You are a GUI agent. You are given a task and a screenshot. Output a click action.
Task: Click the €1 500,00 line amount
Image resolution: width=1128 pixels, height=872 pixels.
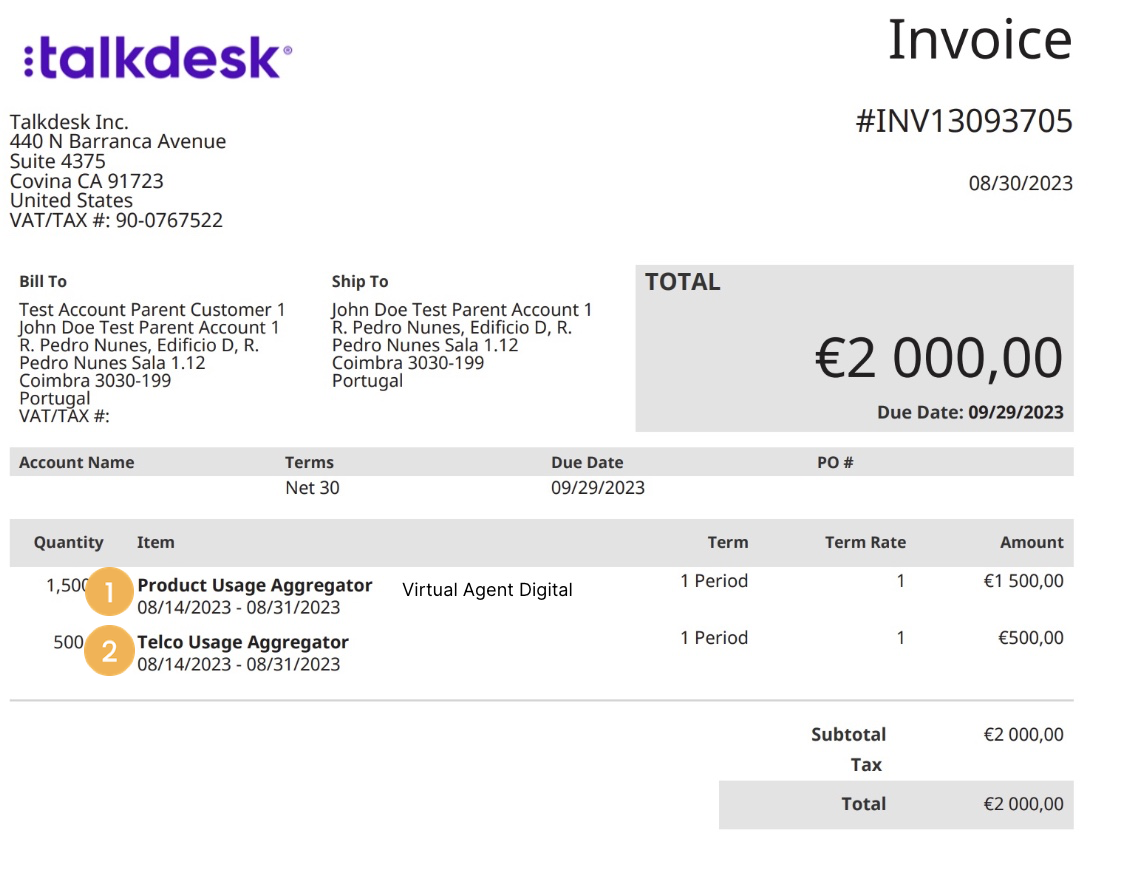click(x=1023, y=581)
